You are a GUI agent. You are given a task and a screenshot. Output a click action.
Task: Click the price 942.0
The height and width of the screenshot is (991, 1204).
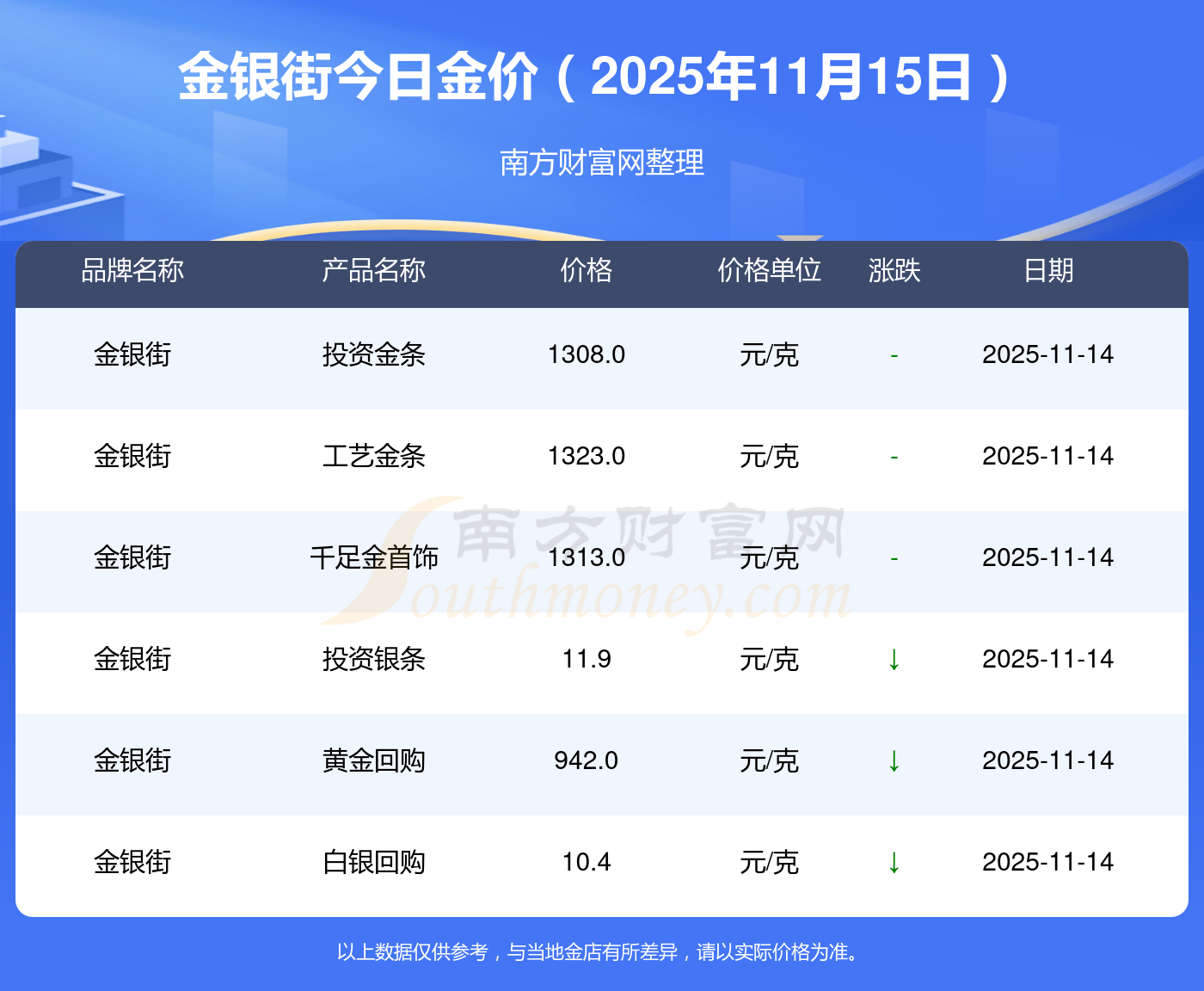coord(587,760)
